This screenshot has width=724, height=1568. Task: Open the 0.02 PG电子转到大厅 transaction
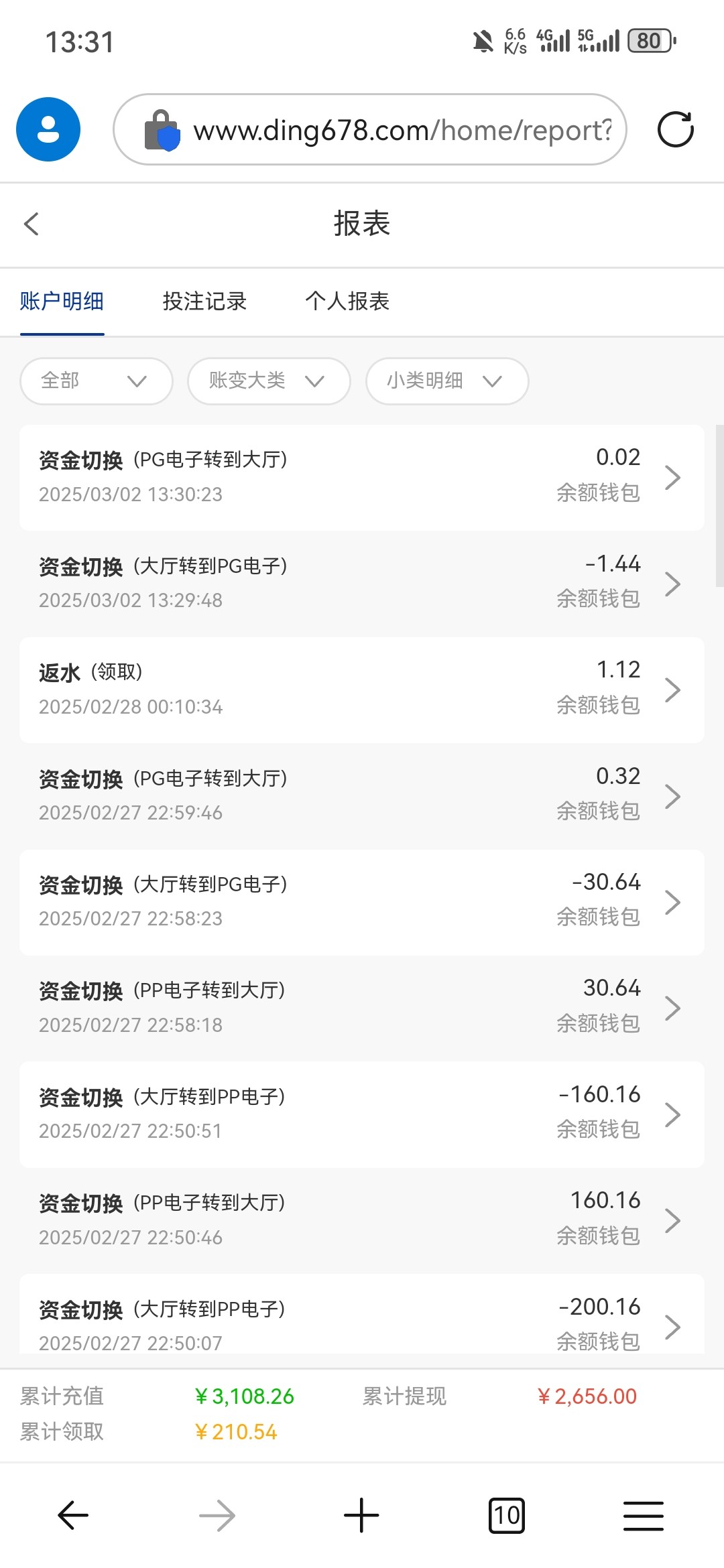click(x=362, y=477)
